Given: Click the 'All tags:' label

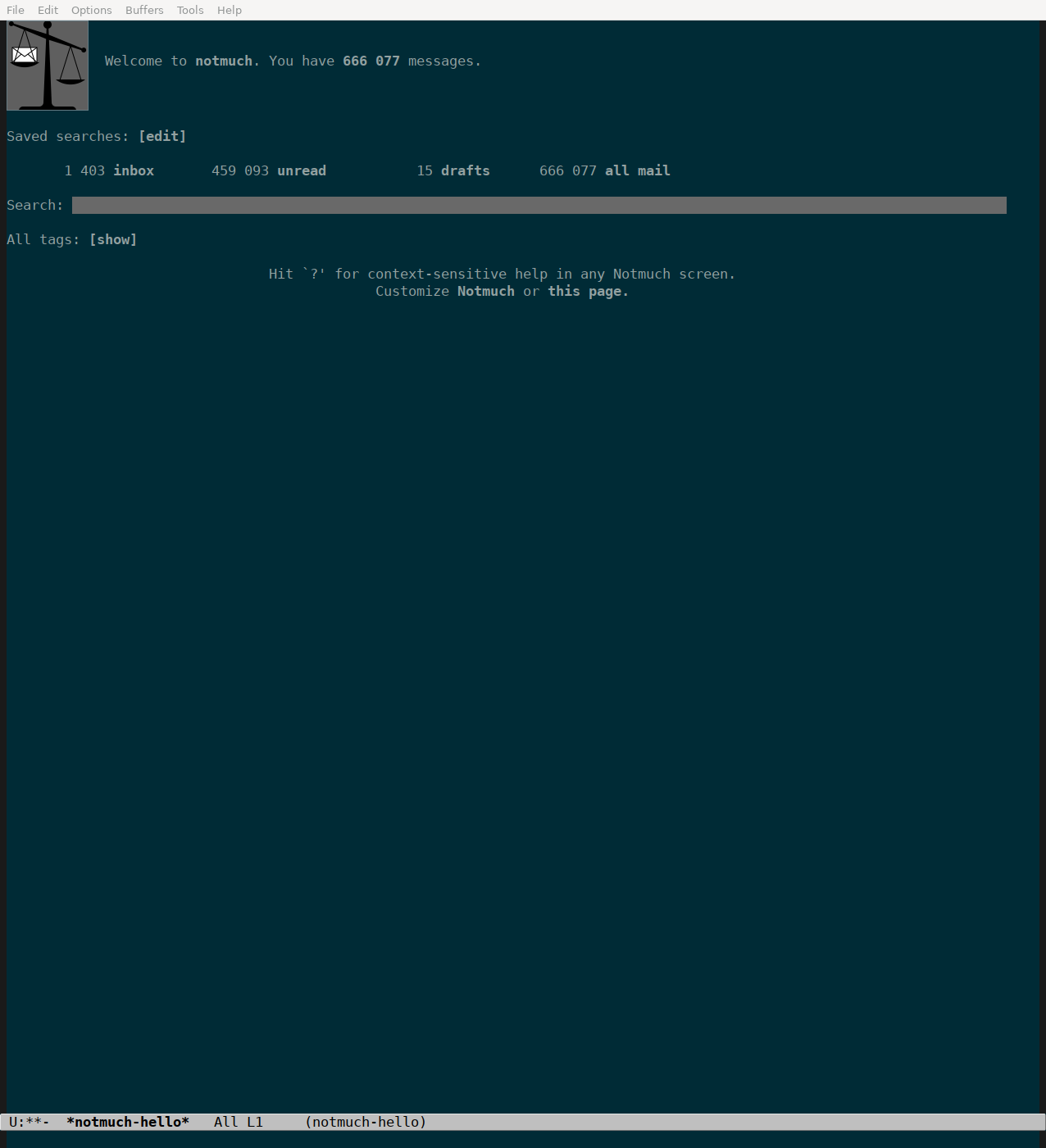Looking at the screenshot, I should pos(43,239).
